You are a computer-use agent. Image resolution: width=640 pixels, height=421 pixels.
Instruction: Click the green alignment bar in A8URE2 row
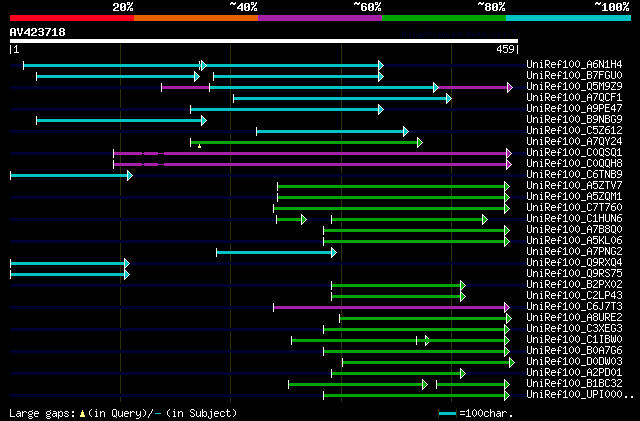[x=425, y=319]
